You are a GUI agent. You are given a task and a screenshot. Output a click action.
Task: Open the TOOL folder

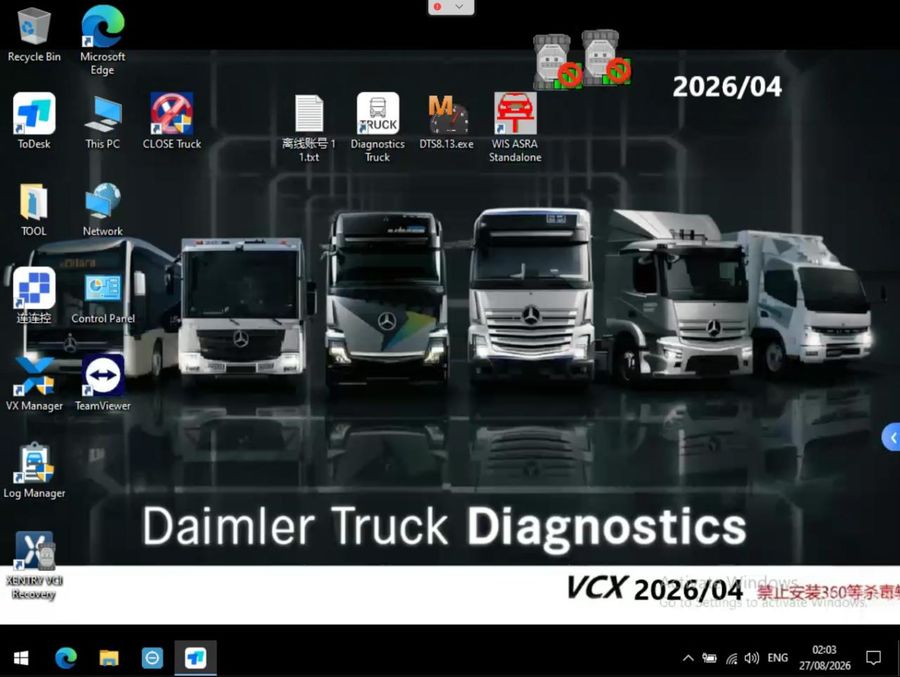(34, 210)
